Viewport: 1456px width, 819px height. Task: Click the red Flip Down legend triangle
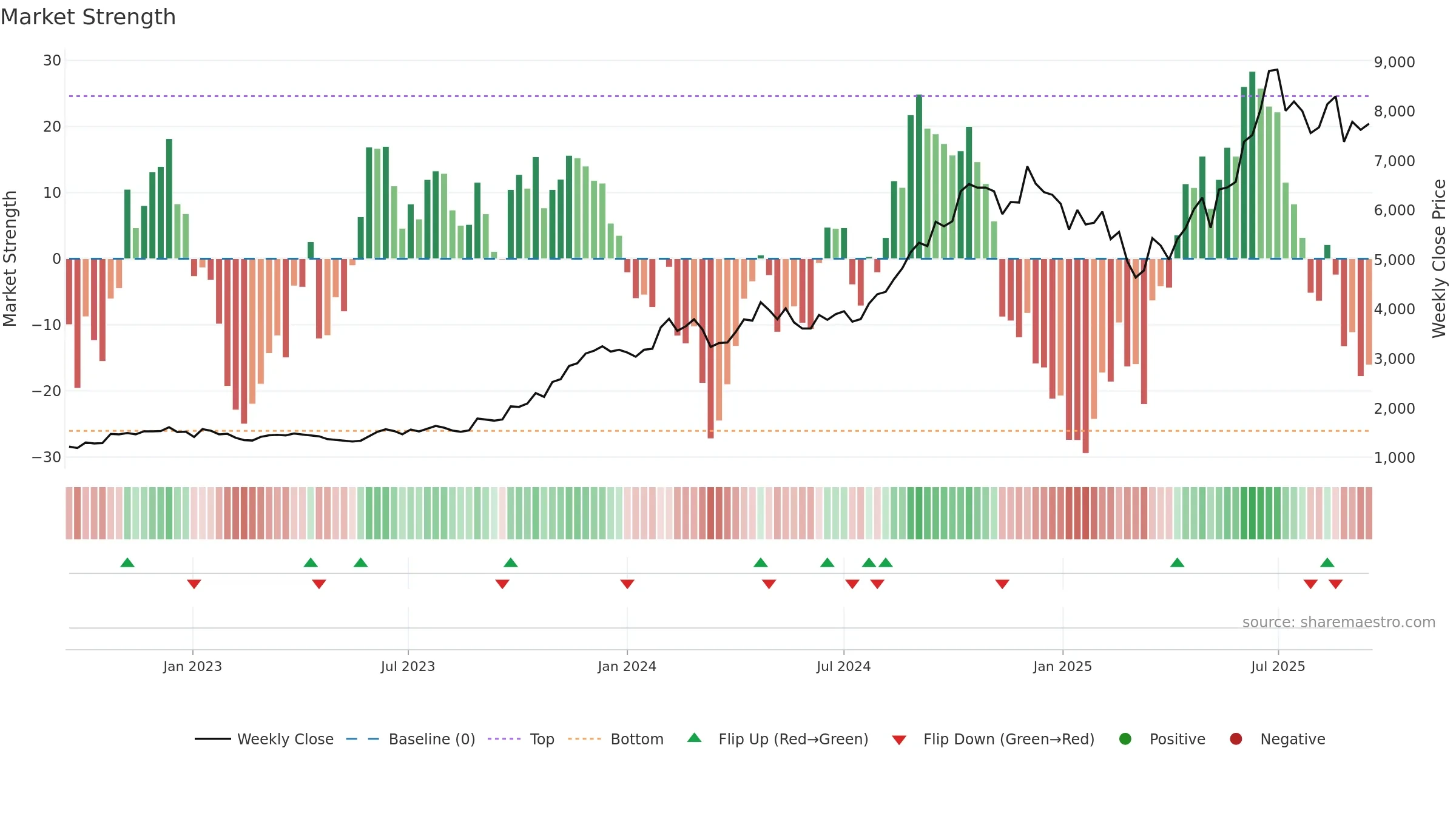(x=899, y=740)
